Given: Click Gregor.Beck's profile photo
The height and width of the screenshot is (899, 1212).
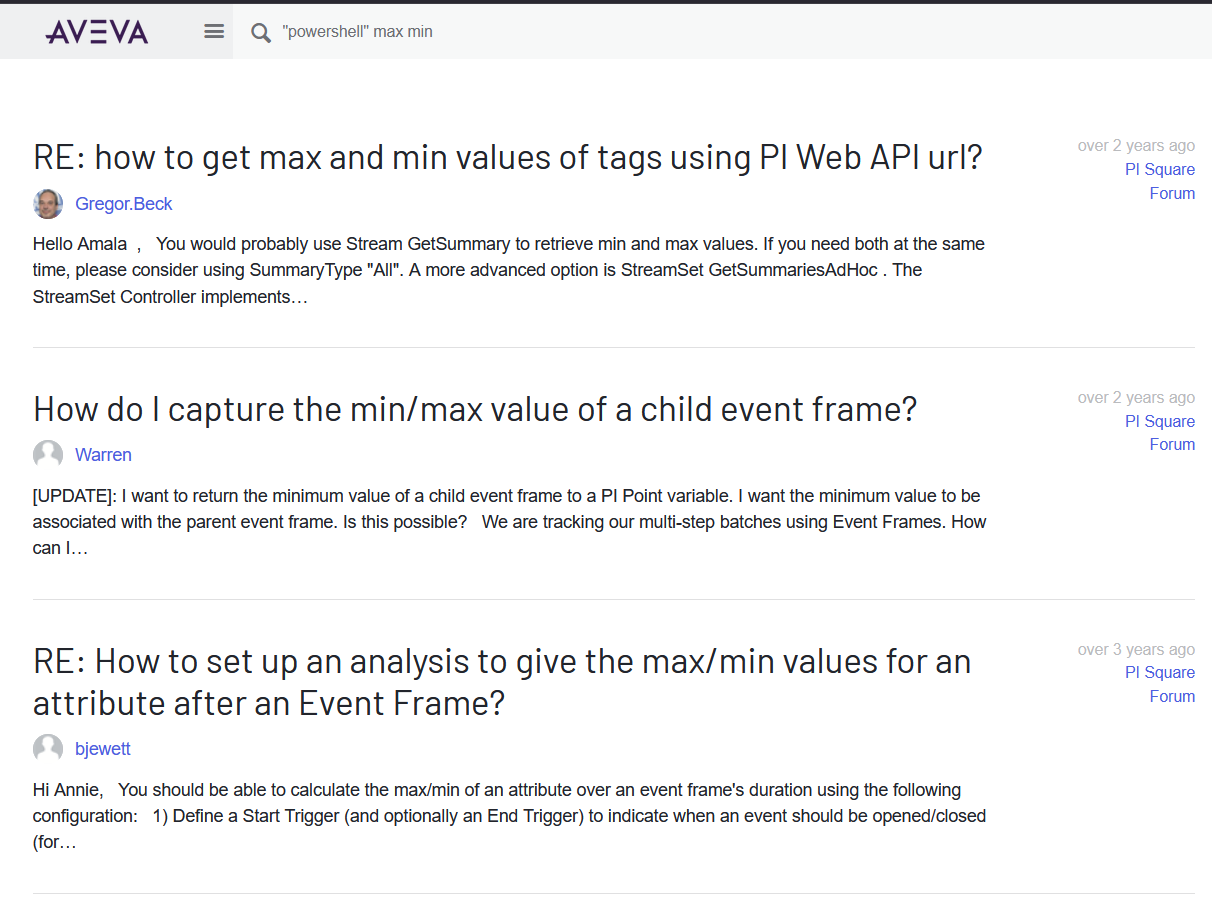Looking at the screenshot, I should coord(48,204).
